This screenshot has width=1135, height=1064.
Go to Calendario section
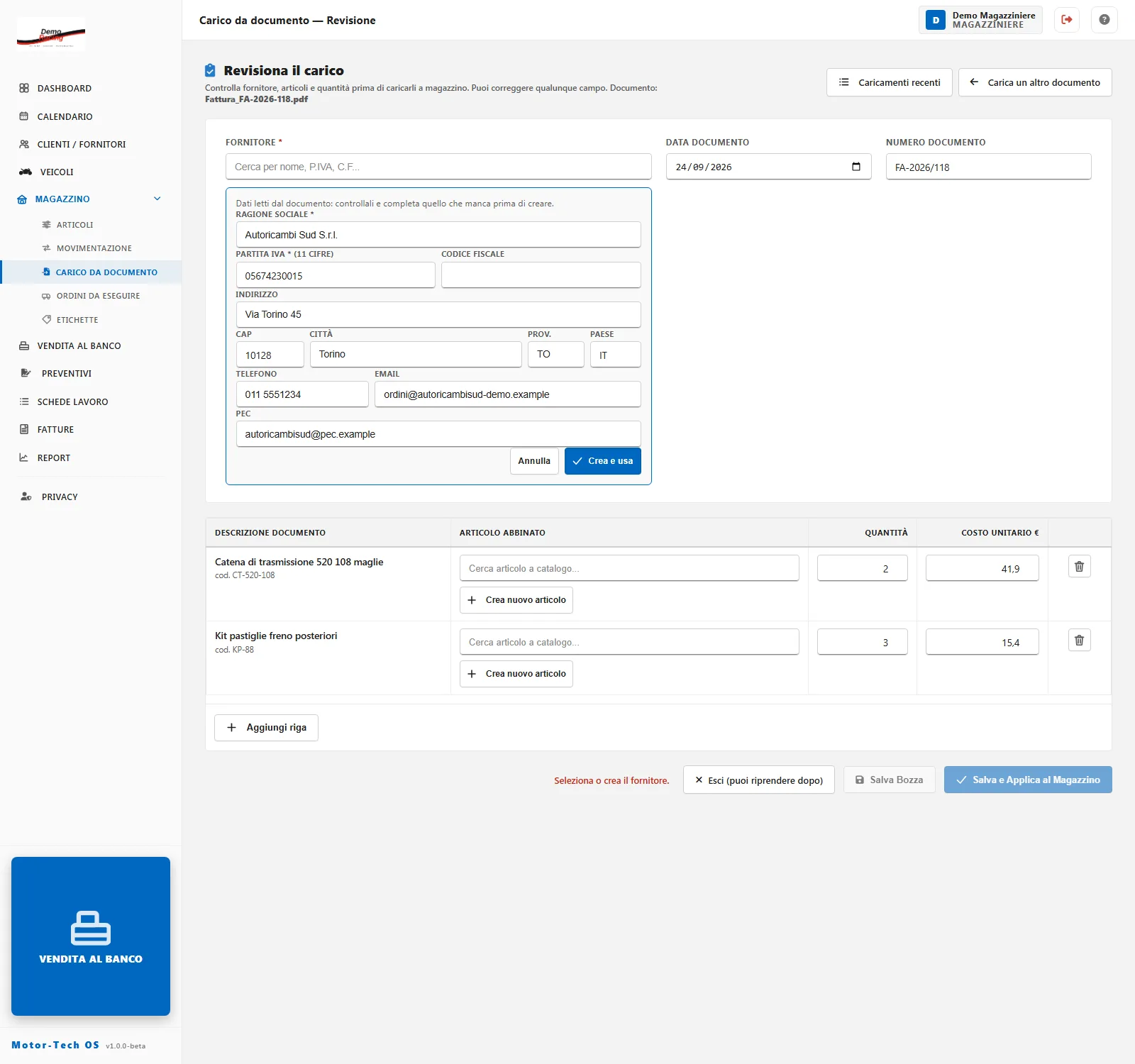coord(65,116)
